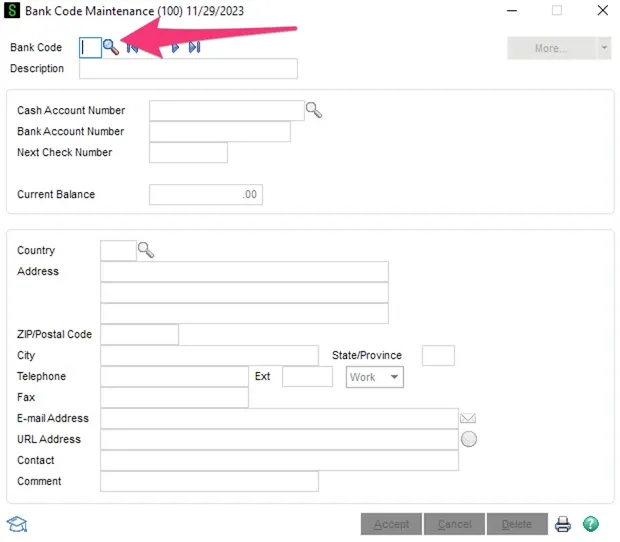Click the Delete button
620x542 pixels.
(517, 524)
